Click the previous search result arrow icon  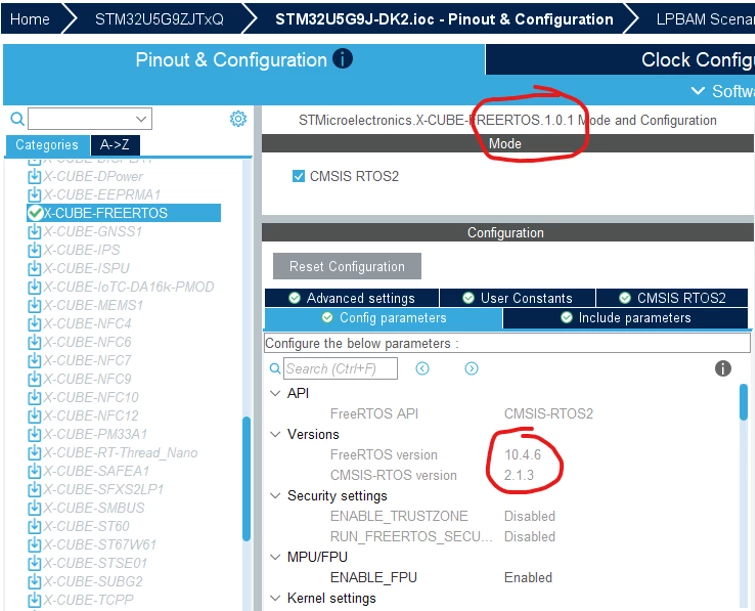tap(422, 369)
